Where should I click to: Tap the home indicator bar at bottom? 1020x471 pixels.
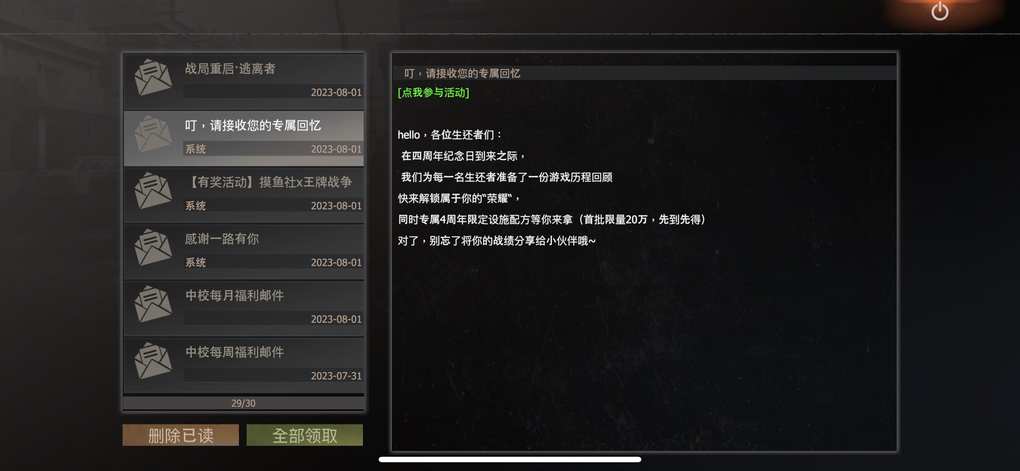click(509, 459)
